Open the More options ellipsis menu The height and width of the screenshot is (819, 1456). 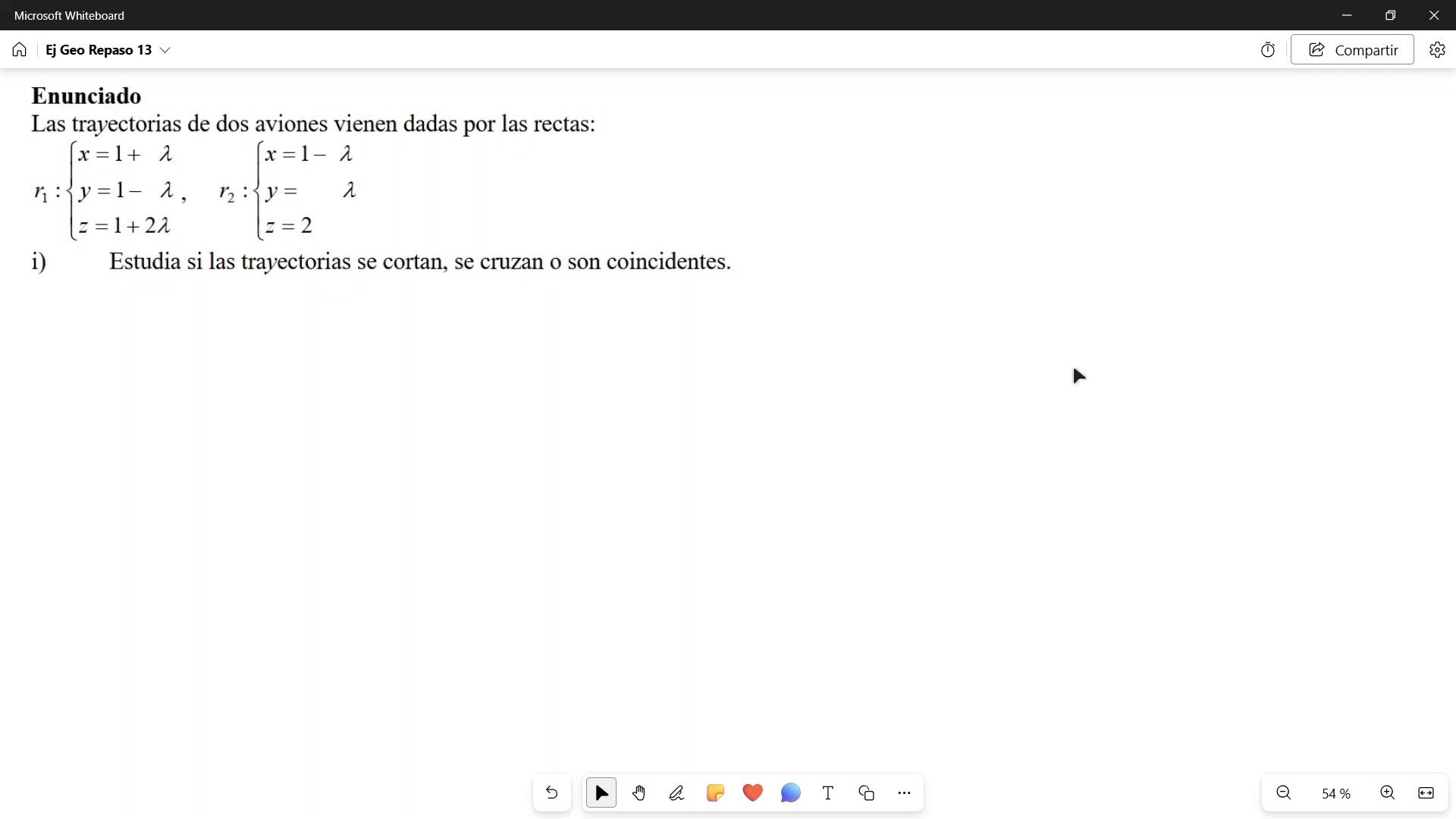pyautogui.click(x=904, y=793)
